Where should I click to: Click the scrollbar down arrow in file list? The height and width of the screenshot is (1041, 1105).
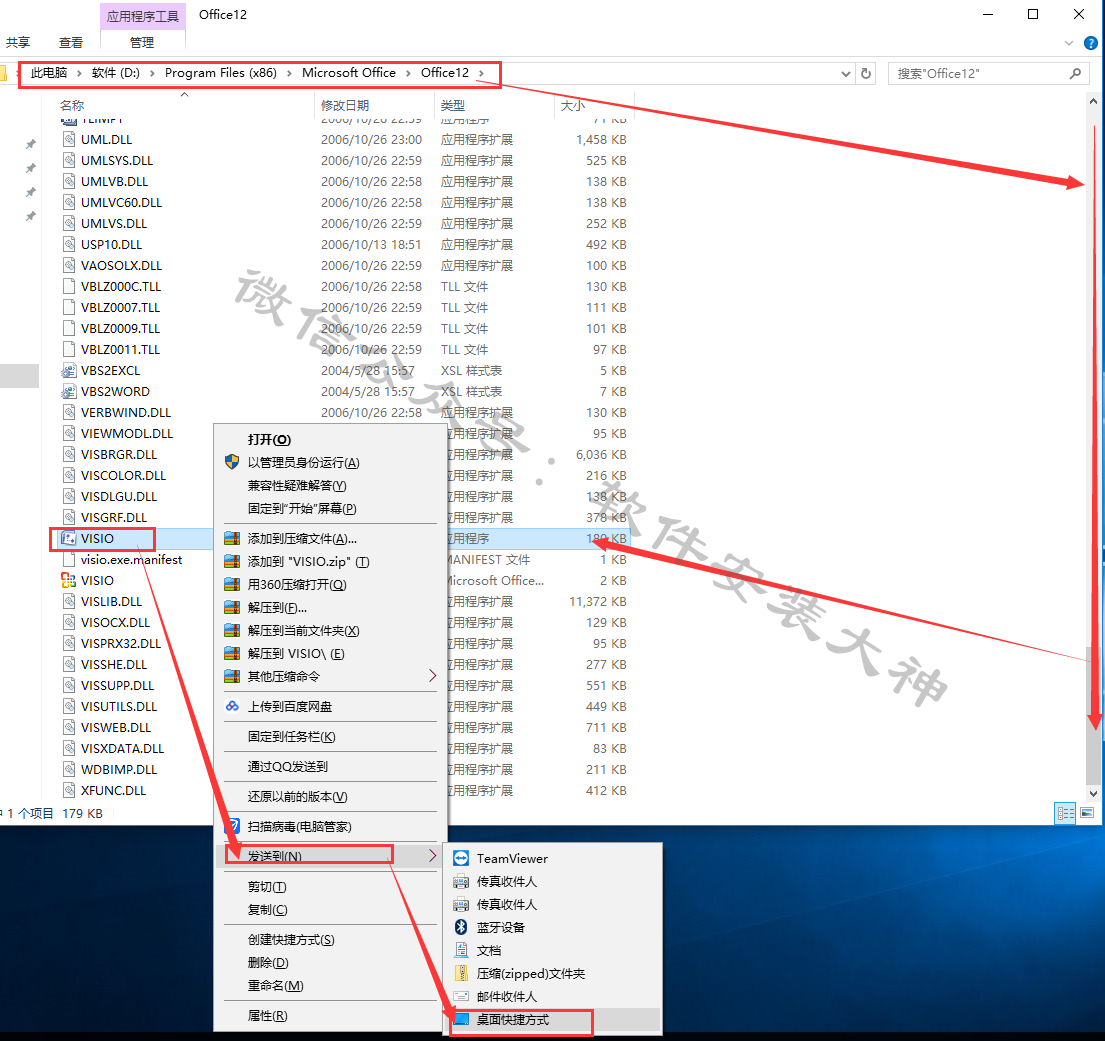tap(1093, 793)
